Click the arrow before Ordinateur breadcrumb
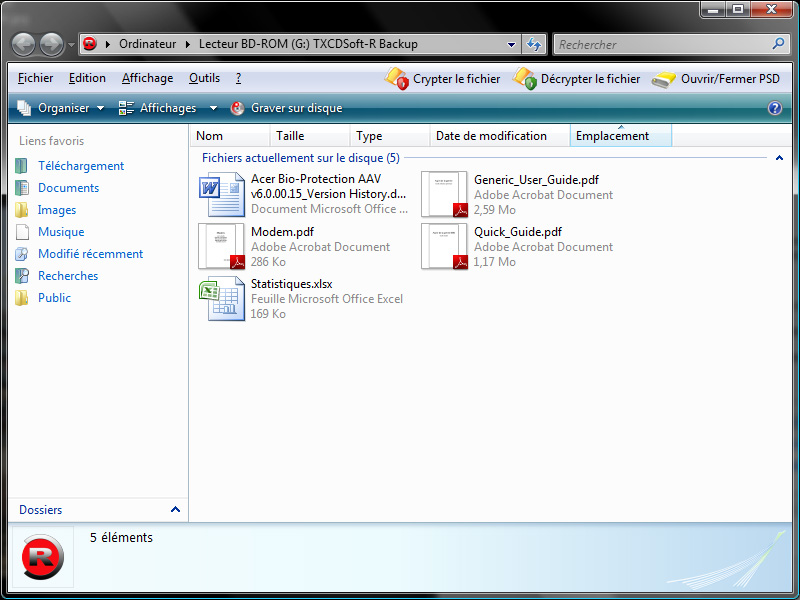 (x=108, y=44)
